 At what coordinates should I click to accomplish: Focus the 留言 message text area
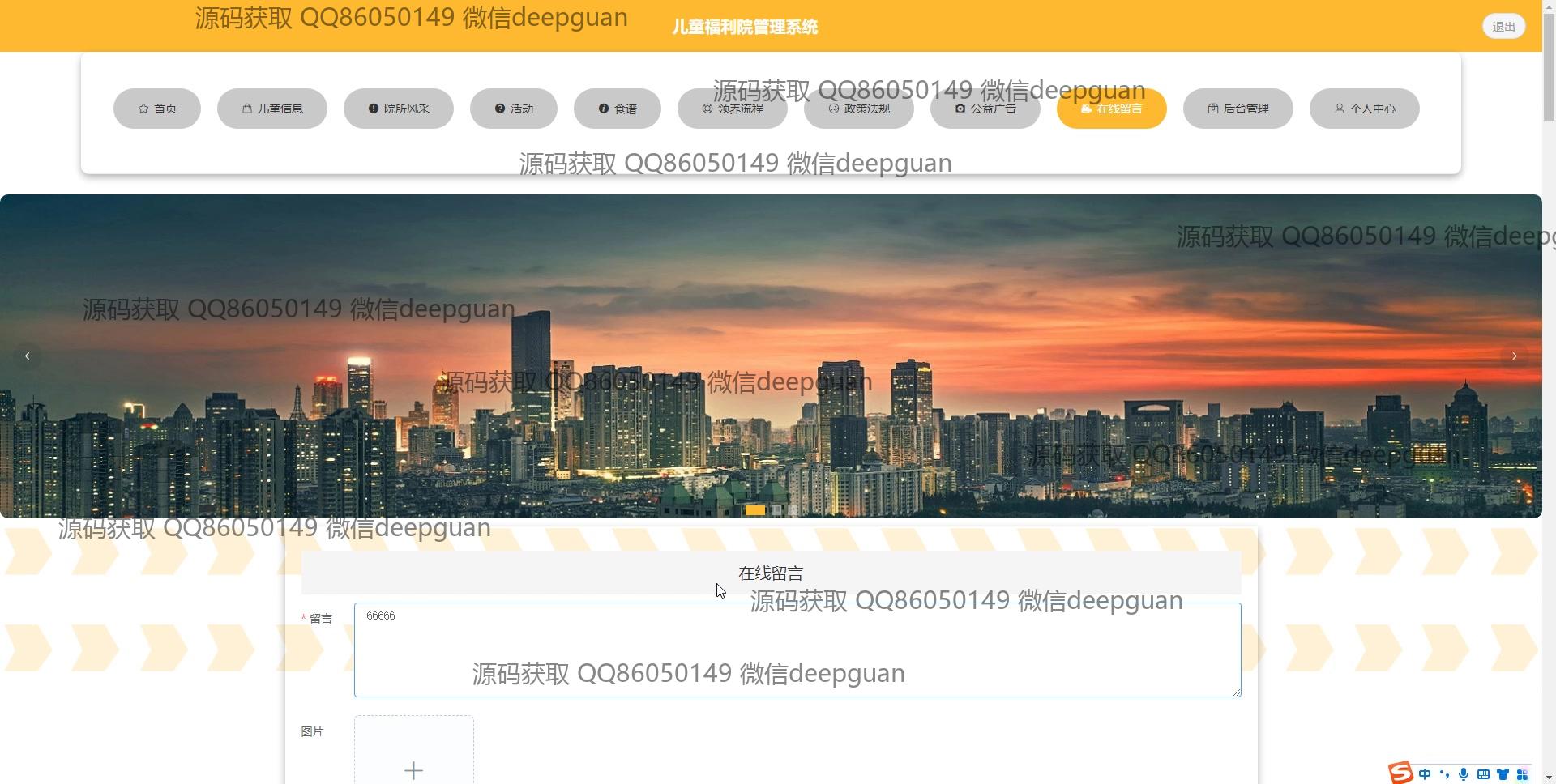pos(797,650)
